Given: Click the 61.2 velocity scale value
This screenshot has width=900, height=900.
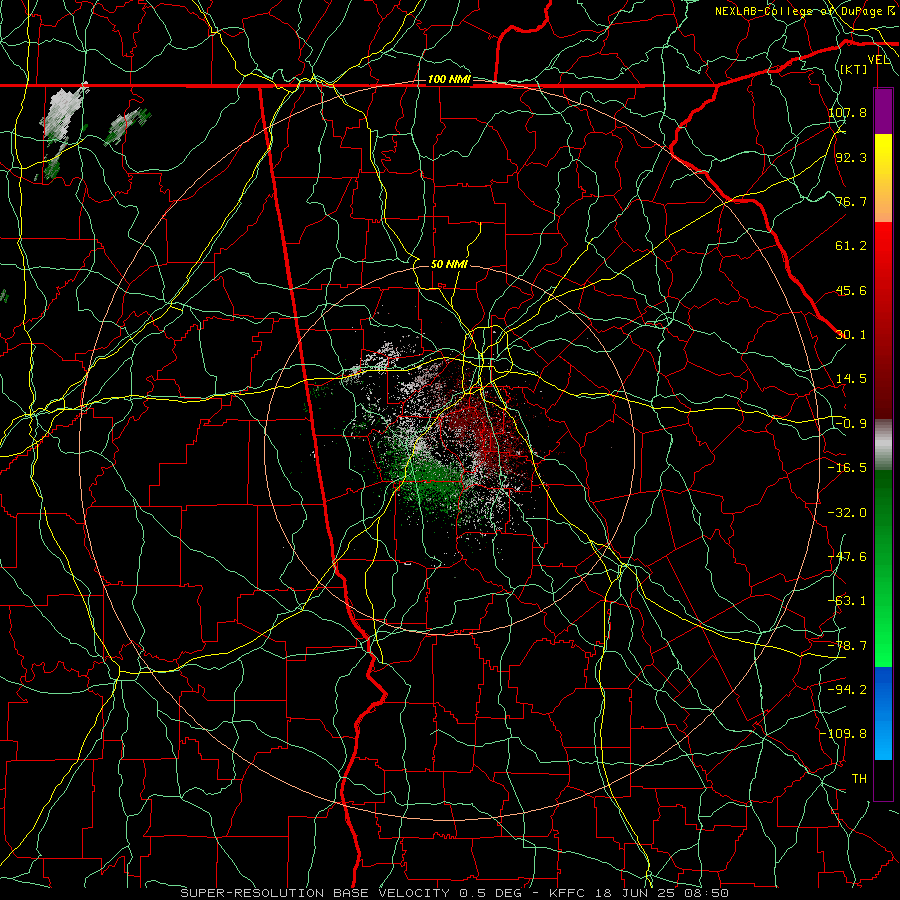Looking at the screenshot, I should point(851,246).
